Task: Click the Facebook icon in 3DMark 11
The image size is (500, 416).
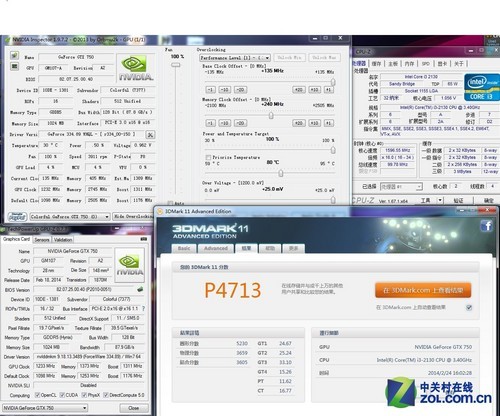Action: [486, 226]
